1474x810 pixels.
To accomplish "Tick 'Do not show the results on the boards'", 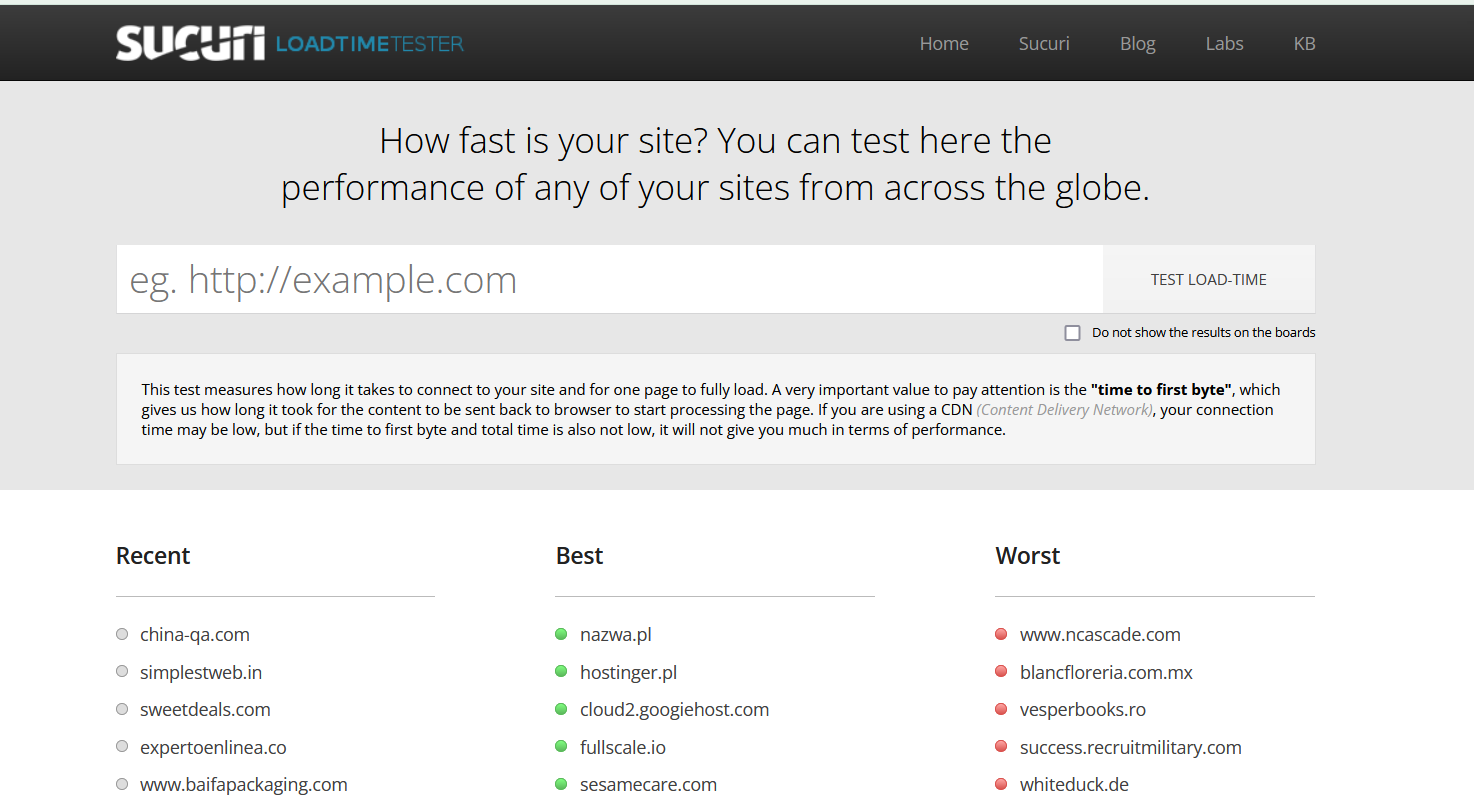I will pos(1073,333).
